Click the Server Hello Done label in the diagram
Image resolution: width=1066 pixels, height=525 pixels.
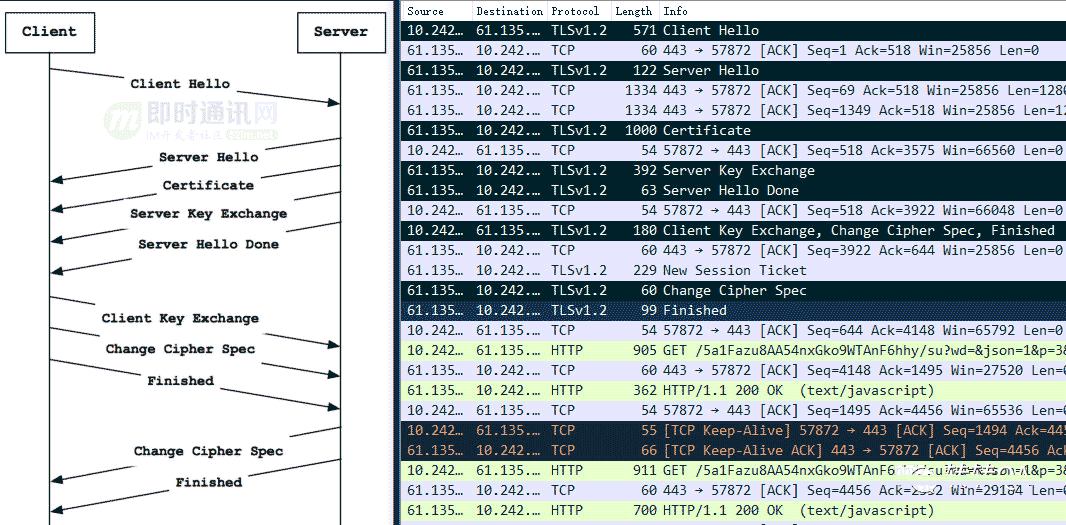(209, 244)
